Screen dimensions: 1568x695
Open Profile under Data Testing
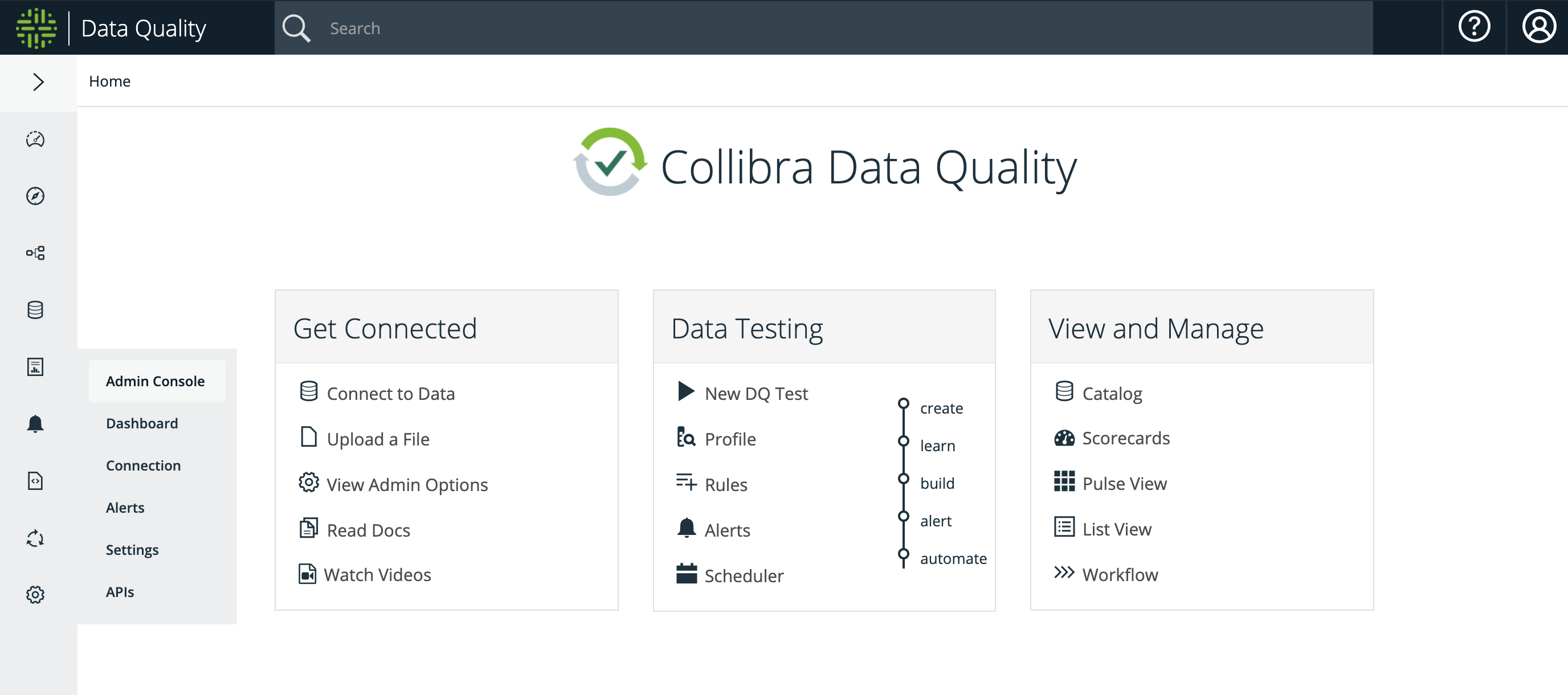pos(730,439)
